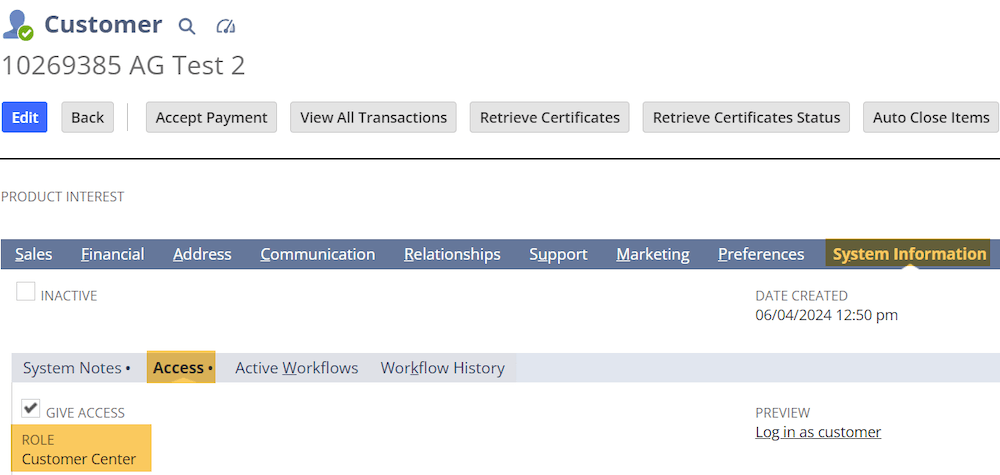Viewport: 1000px width, 475px height.
Task: Click the date created value 06/04/2024 12:50 pm
Action: pyautogui.click(x=827, y=315)
